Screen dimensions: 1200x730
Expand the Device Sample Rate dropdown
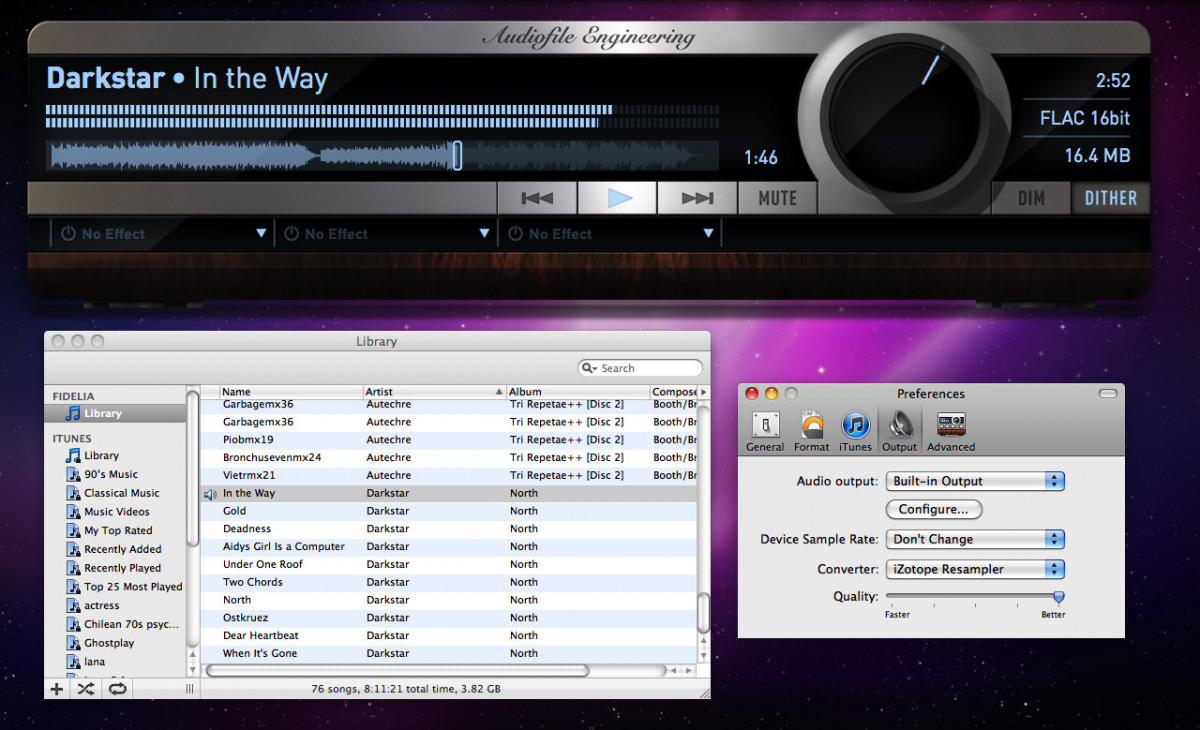(x=975, y=539)
